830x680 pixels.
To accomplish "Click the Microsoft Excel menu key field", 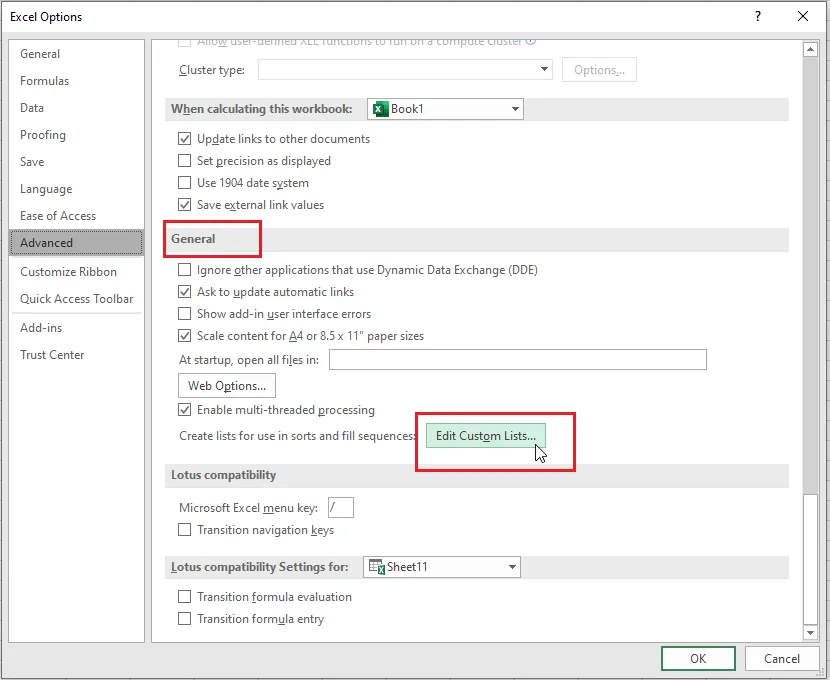I will pos(340,507).
